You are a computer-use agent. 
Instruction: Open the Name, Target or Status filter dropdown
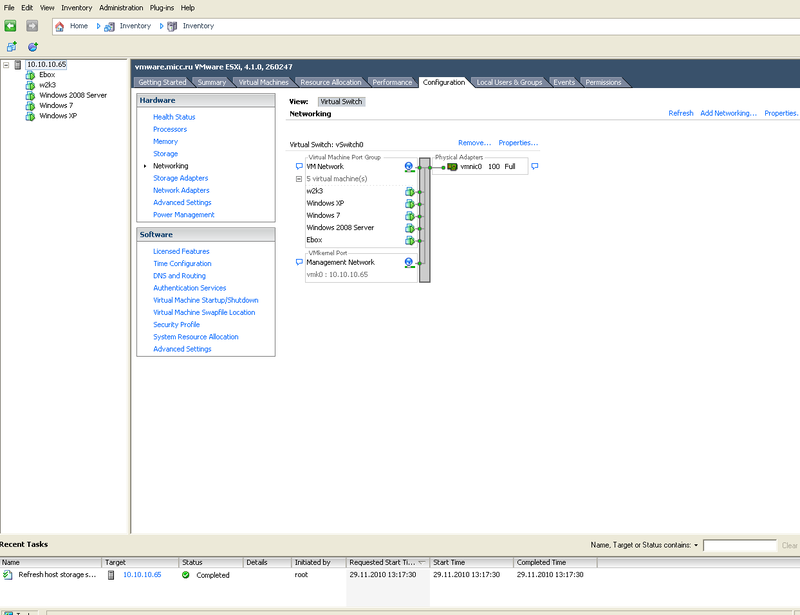click(x=696, y=546)
